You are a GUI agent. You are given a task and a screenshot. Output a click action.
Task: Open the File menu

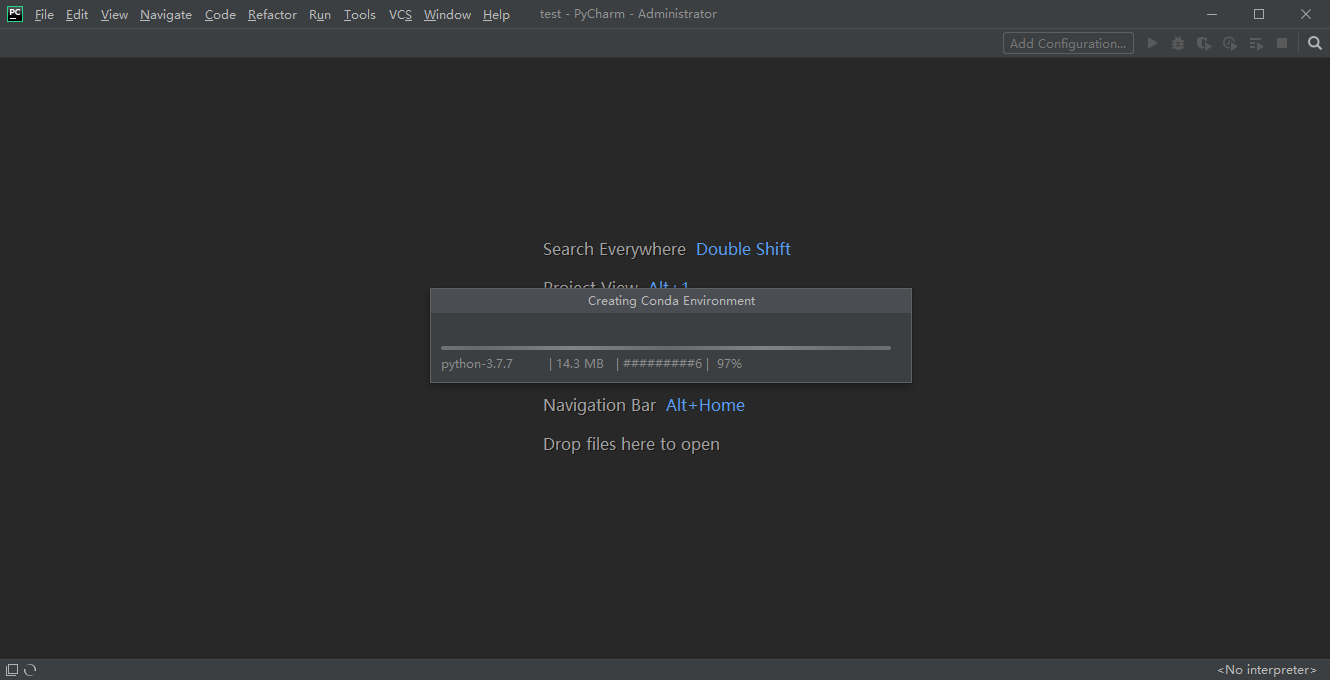click(x=44, y=14)
